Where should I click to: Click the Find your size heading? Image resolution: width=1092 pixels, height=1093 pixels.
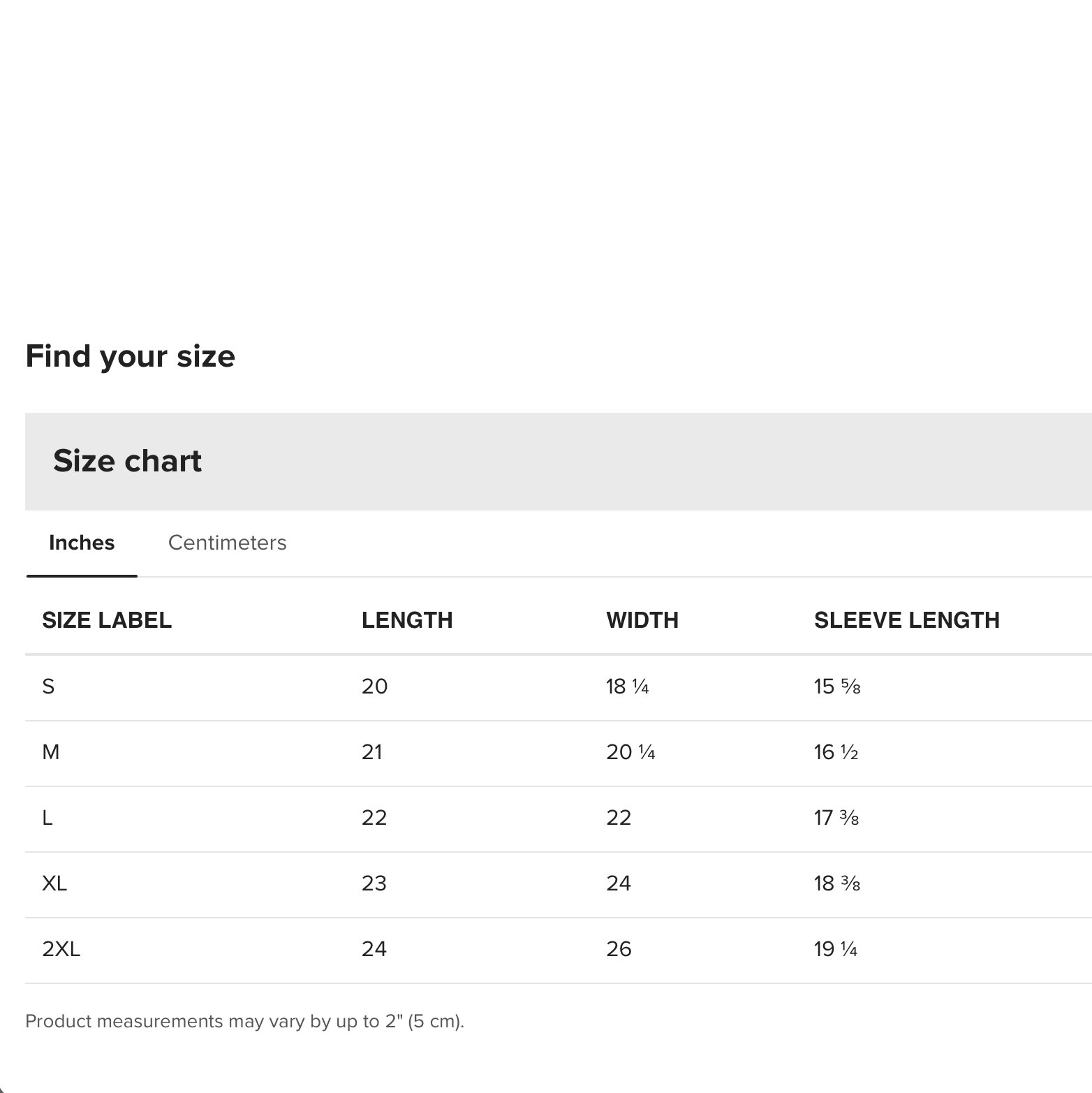point(130,356)
